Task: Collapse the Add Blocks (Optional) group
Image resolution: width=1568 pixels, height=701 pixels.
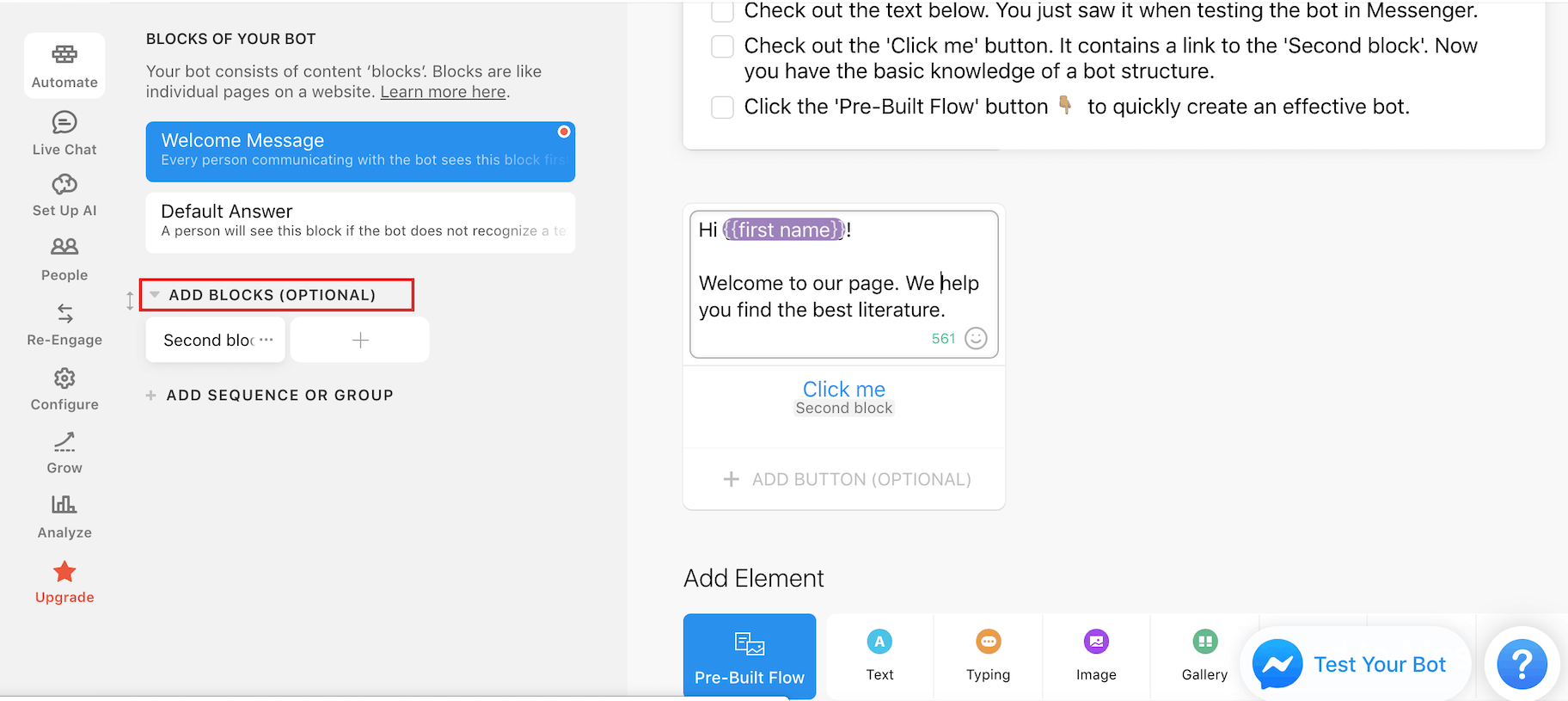Action: [155, 295]
